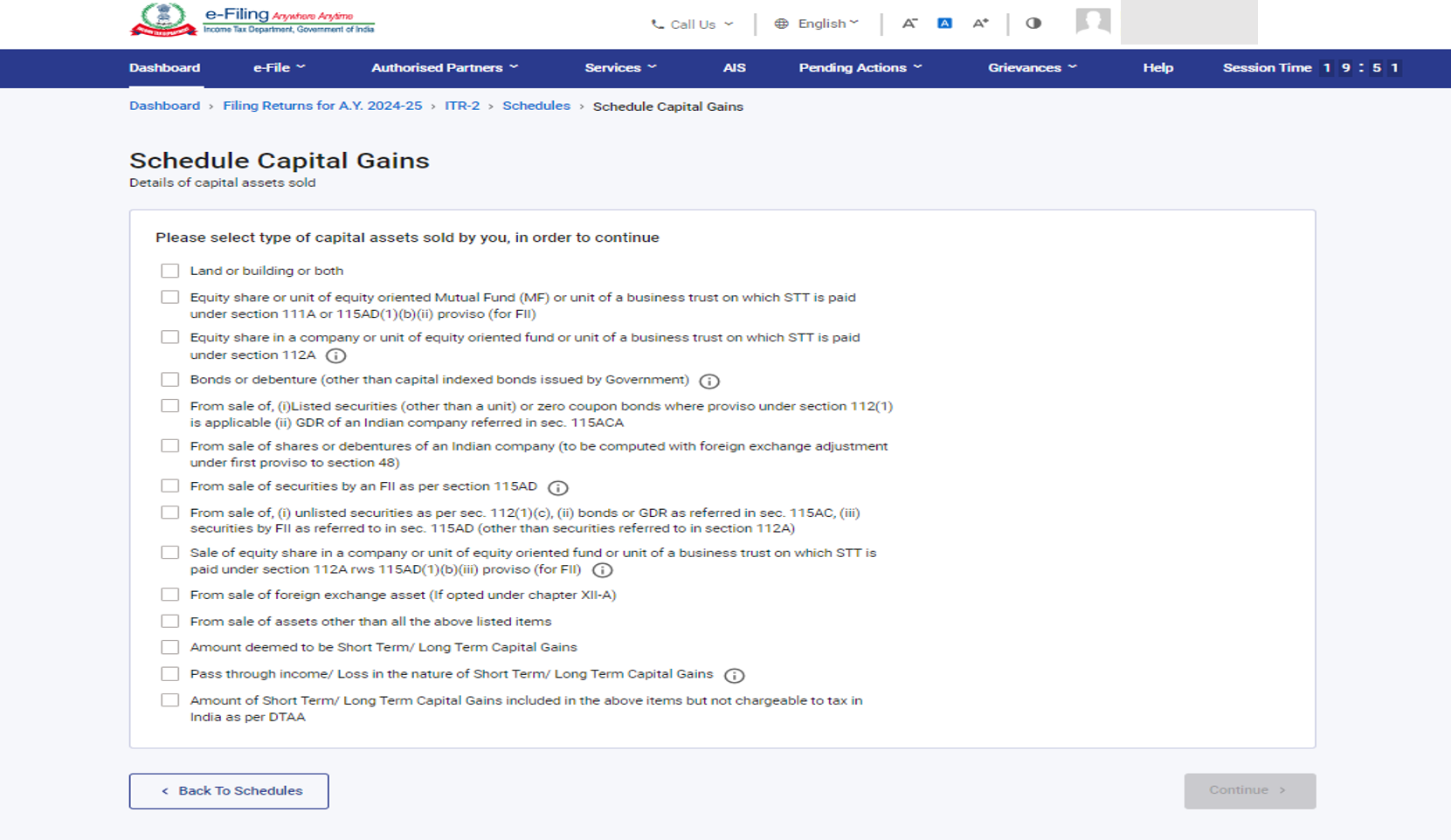Check the Land or building or both box
The height and width of the screenshot is (840, 1451).
coord(170,271)
